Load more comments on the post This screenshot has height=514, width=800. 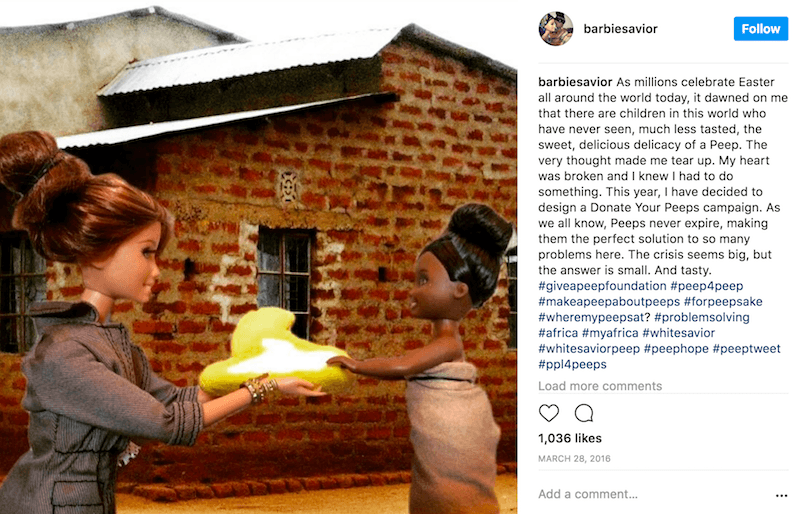(600, 386)
